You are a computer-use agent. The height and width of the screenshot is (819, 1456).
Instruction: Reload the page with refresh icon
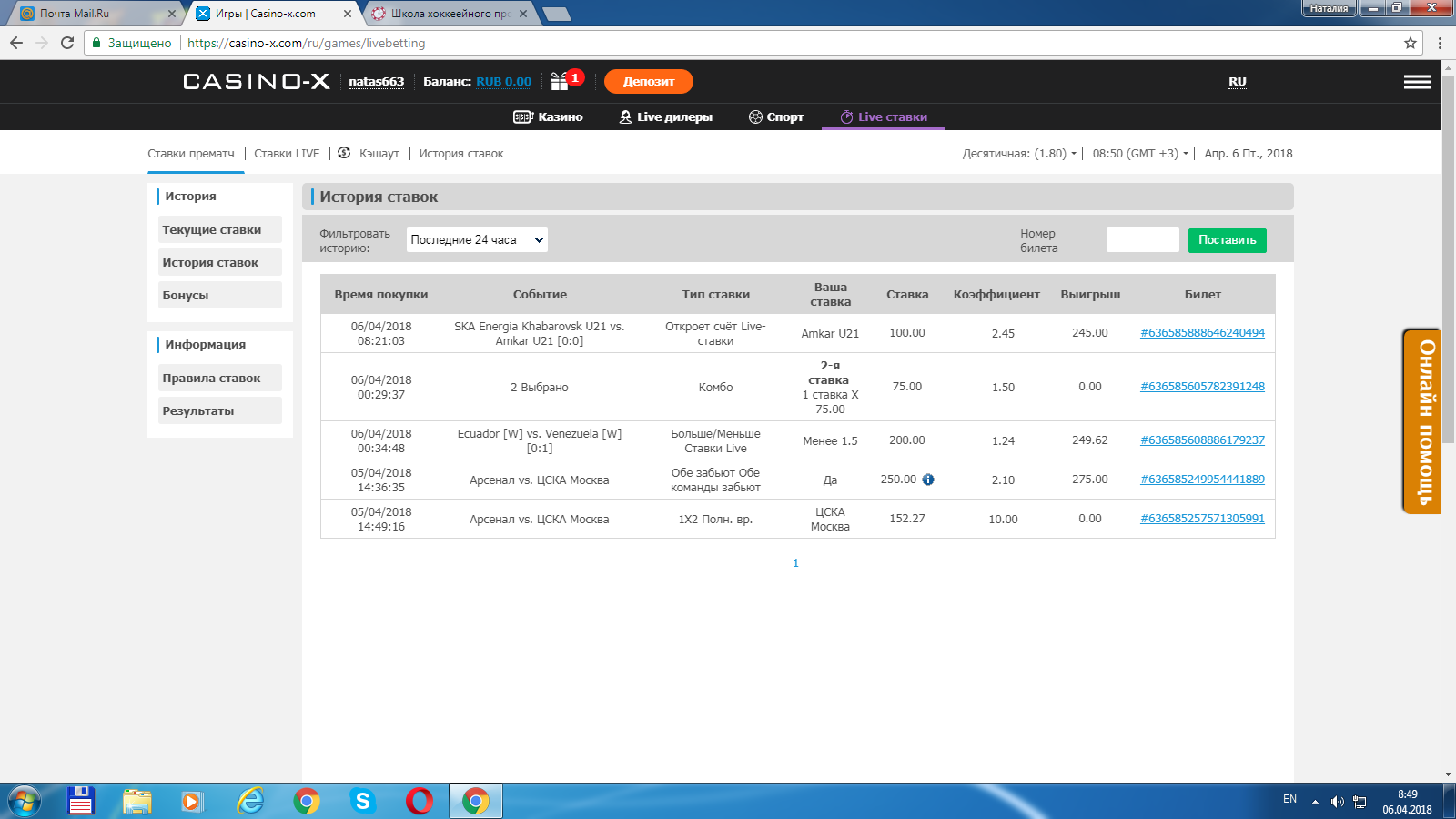click(x=67, y=43)
